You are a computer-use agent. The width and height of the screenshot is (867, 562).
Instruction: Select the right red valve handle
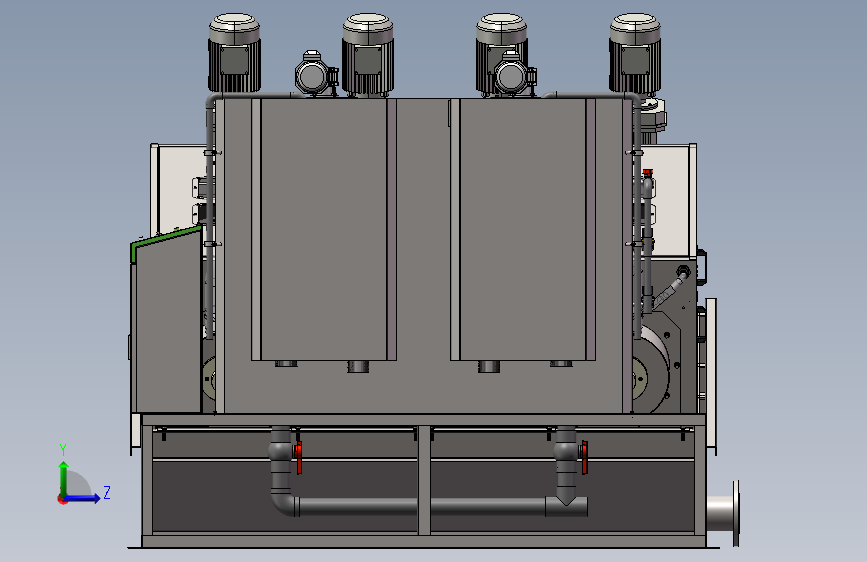point(584,457)
